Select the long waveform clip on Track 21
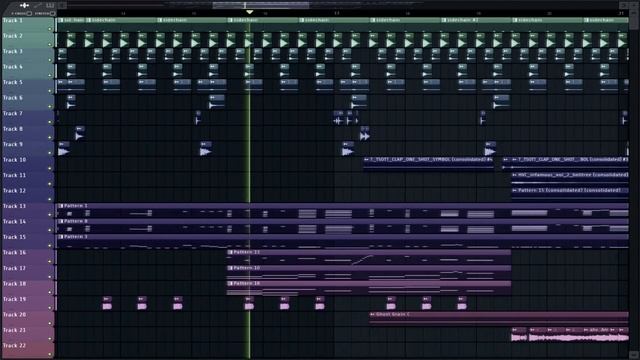 (578, 335)
